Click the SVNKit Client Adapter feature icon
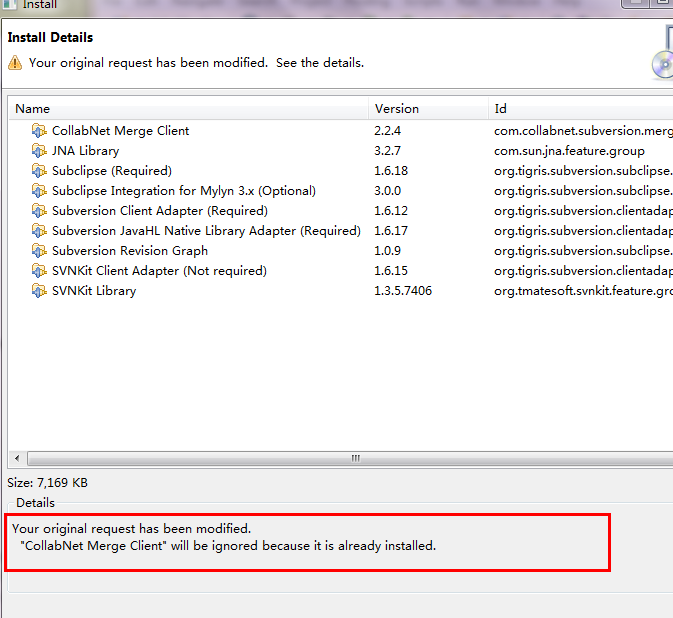 click(39, 271)
